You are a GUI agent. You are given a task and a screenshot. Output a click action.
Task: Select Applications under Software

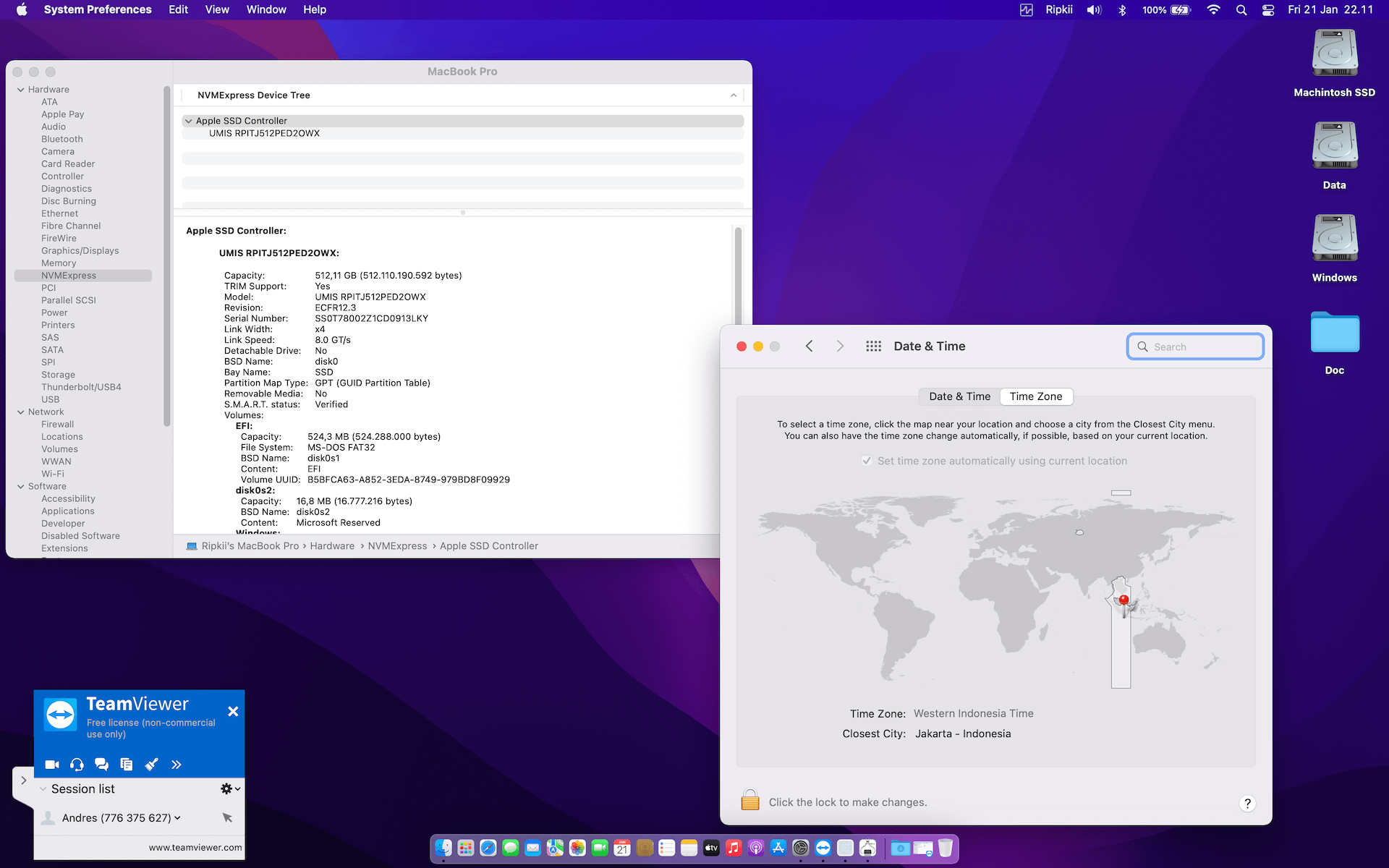(x=68, y=511)
